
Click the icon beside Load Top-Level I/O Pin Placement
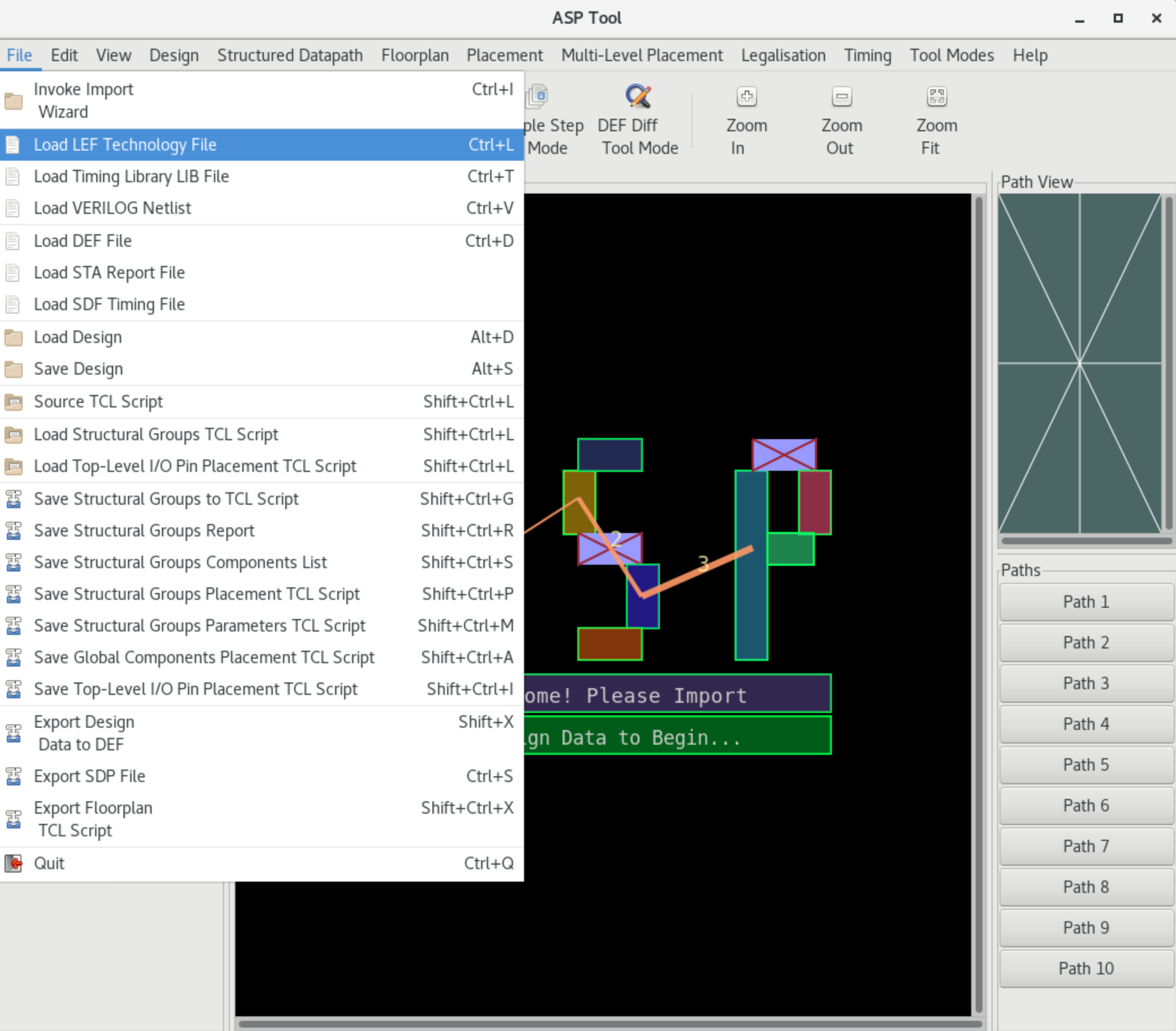(13, 466)
